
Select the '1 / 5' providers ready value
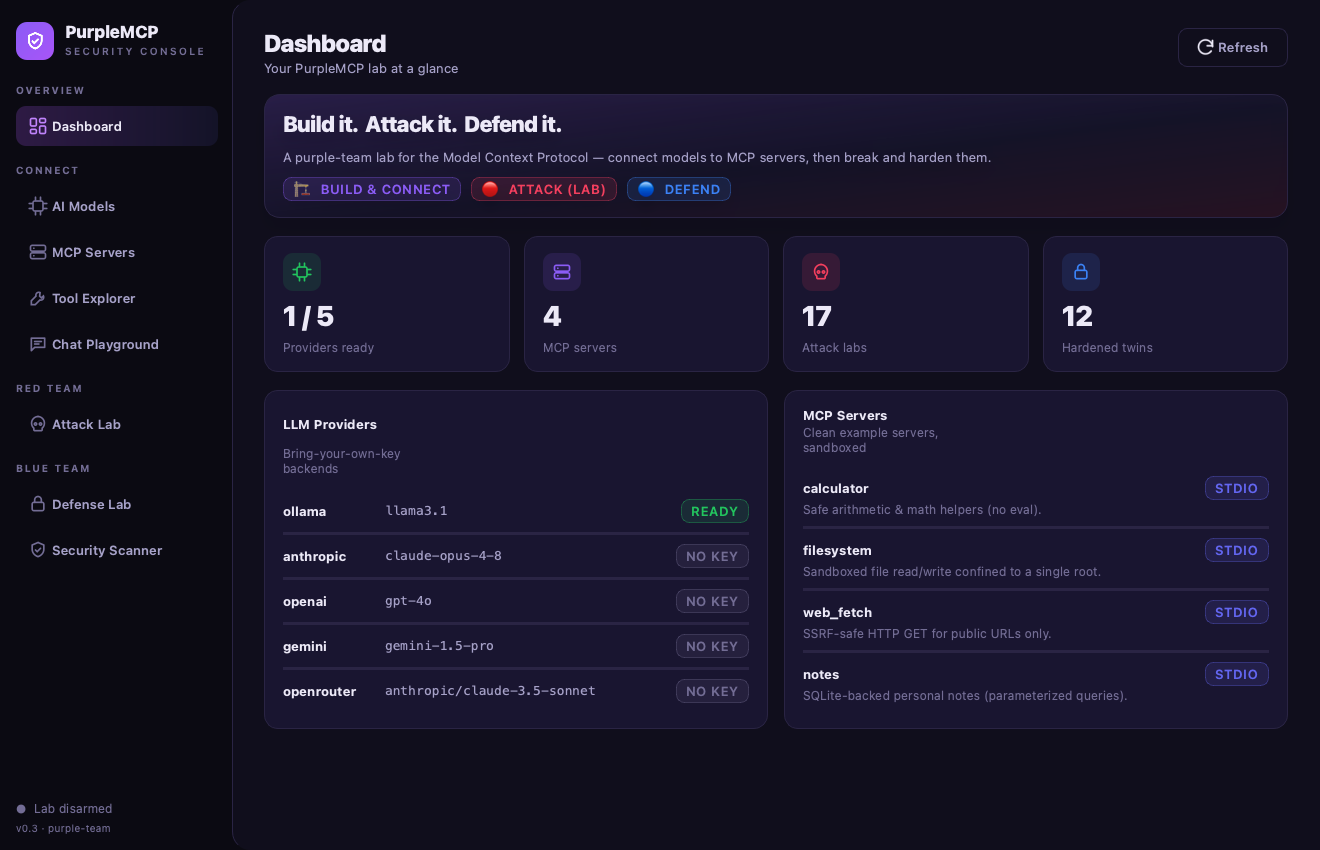click(309, 317)
